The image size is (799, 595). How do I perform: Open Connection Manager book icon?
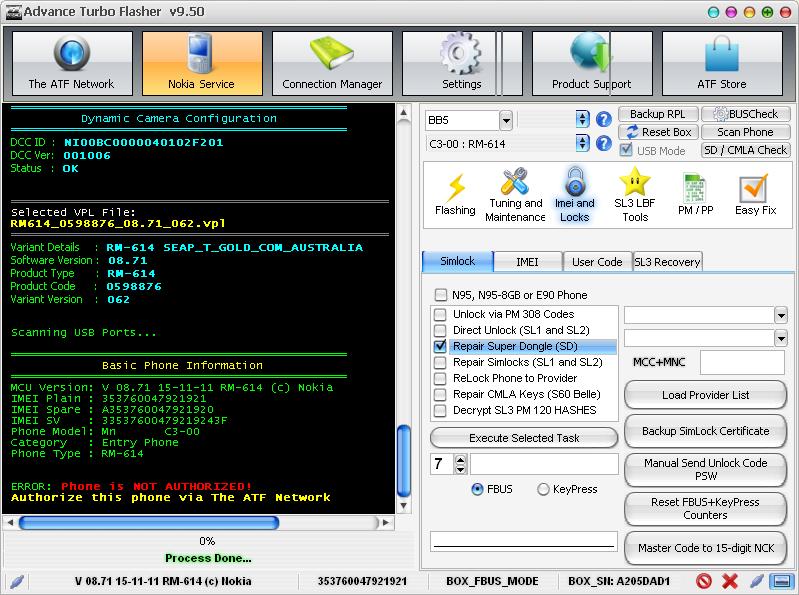(332, 63)
